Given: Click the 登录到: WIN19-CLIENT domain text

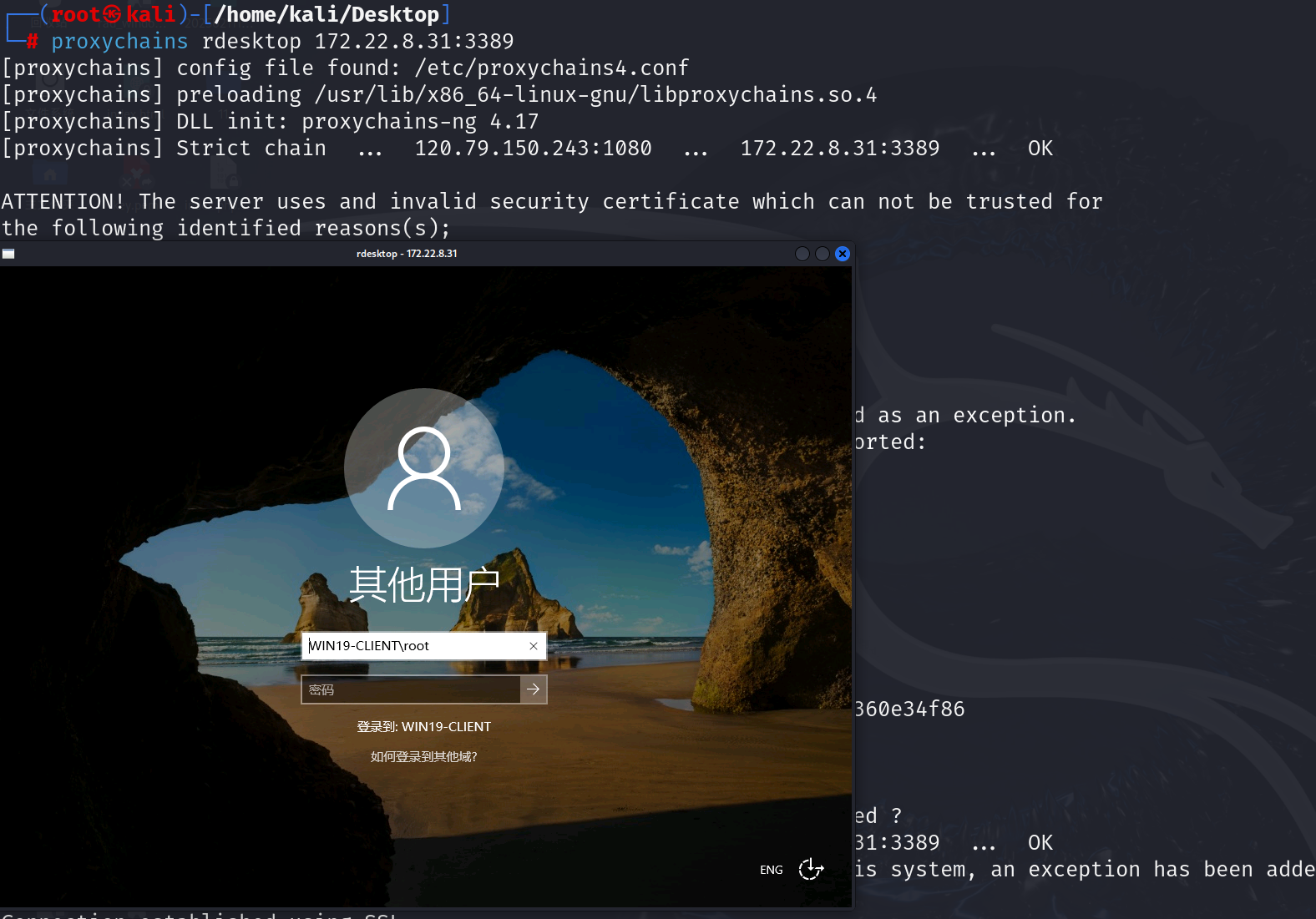Looking at the screenshot, I should pos(424,726).
